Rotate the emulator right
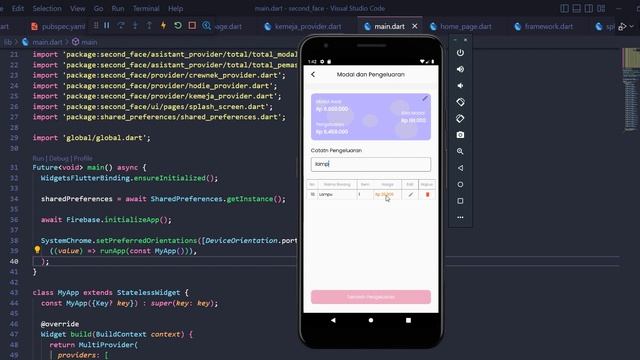640x360 pixels. (460, 118)
